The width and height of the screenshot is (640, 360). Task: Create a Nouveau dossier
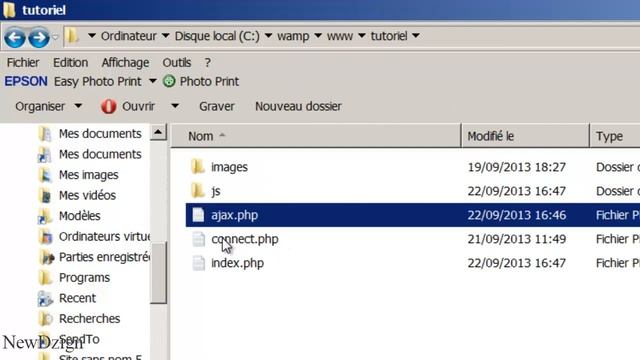(x=298, y=107)
